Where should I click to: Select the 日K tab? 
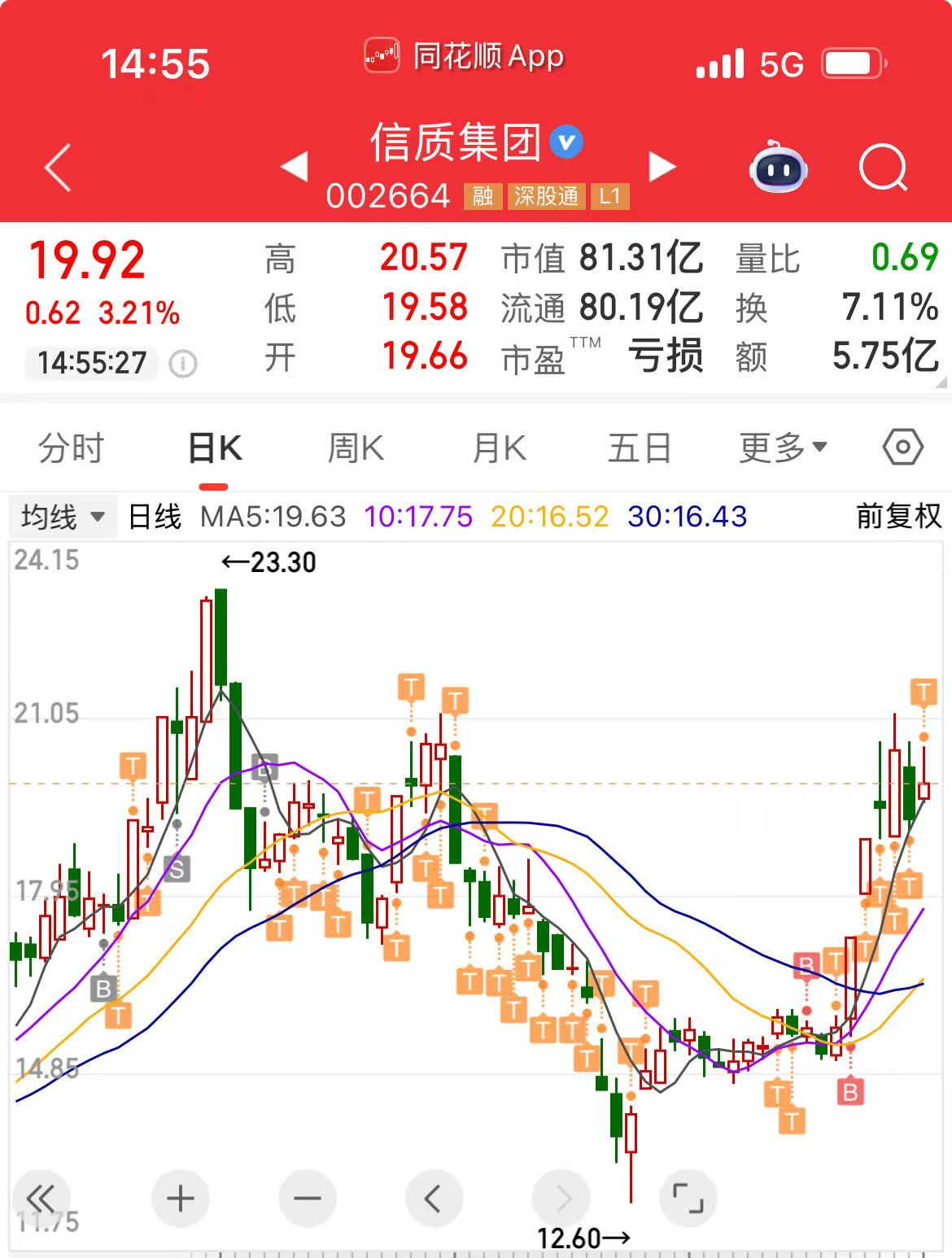tap(215, 448)
